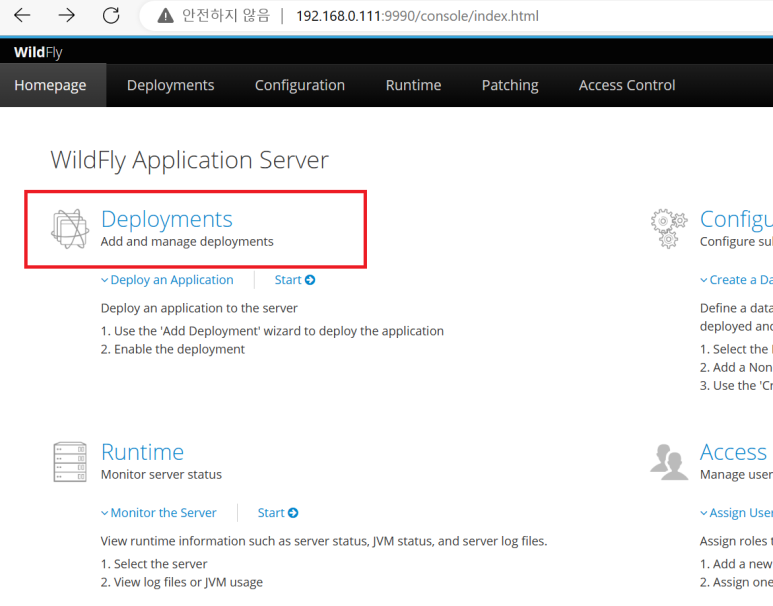The height and width of the screenshot is (606, 773).
Task: Toggle the Create a Datasource expander
Action: pos(737,280)
